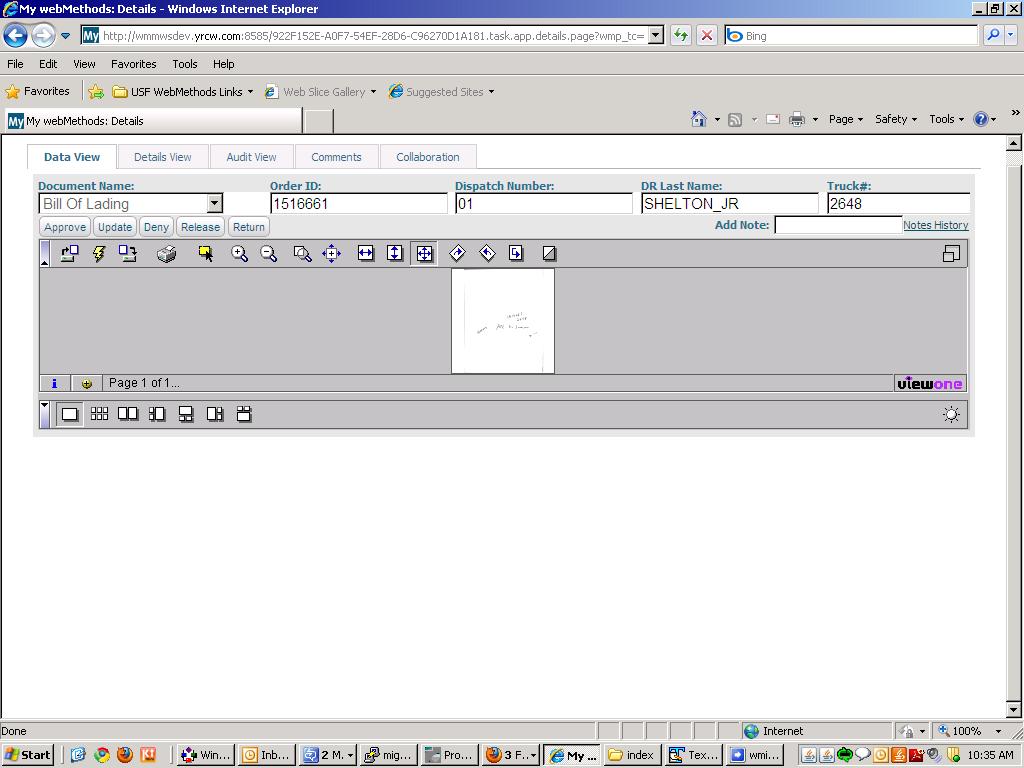Select the pan four-arrow tool
The height and width of the screenshot is (768, 1024).
(x=332, y=253)
